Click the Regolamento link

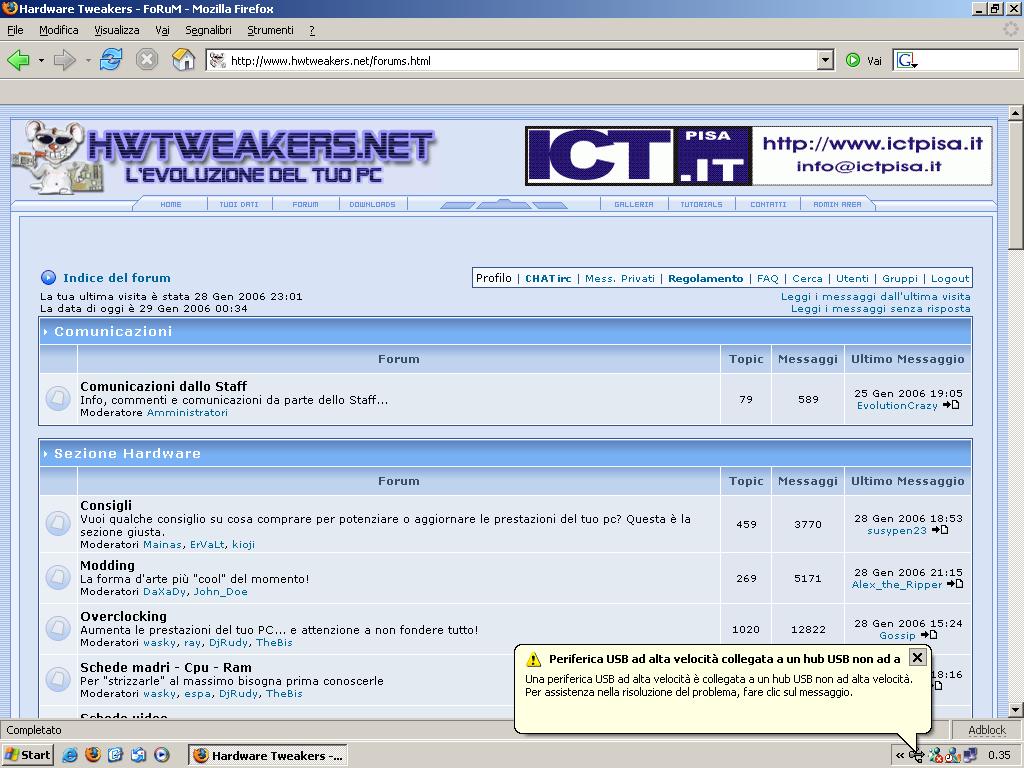point(705,278)
